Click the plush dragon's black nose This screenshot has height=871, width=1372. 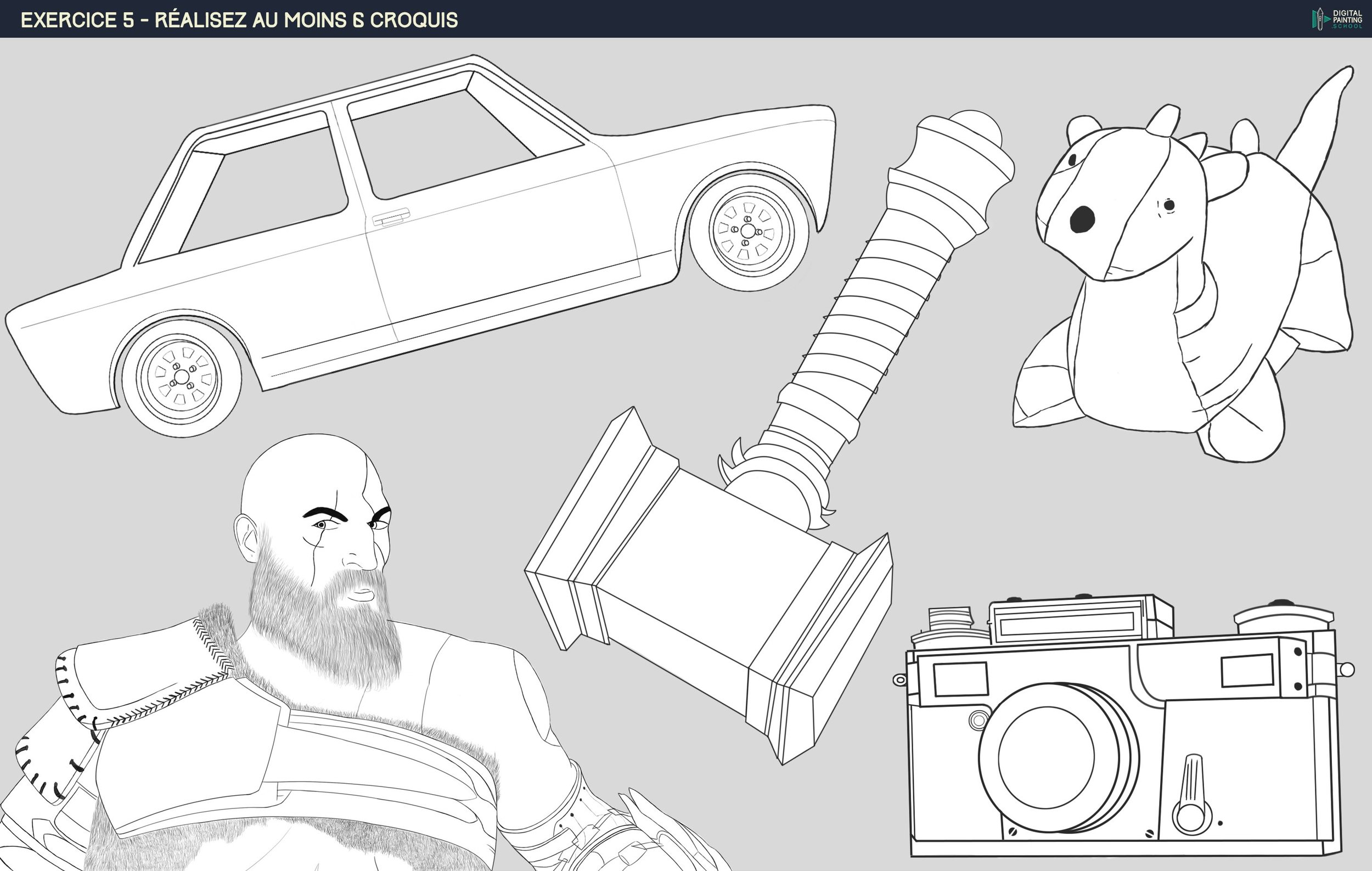click(x=1082, y=220)
